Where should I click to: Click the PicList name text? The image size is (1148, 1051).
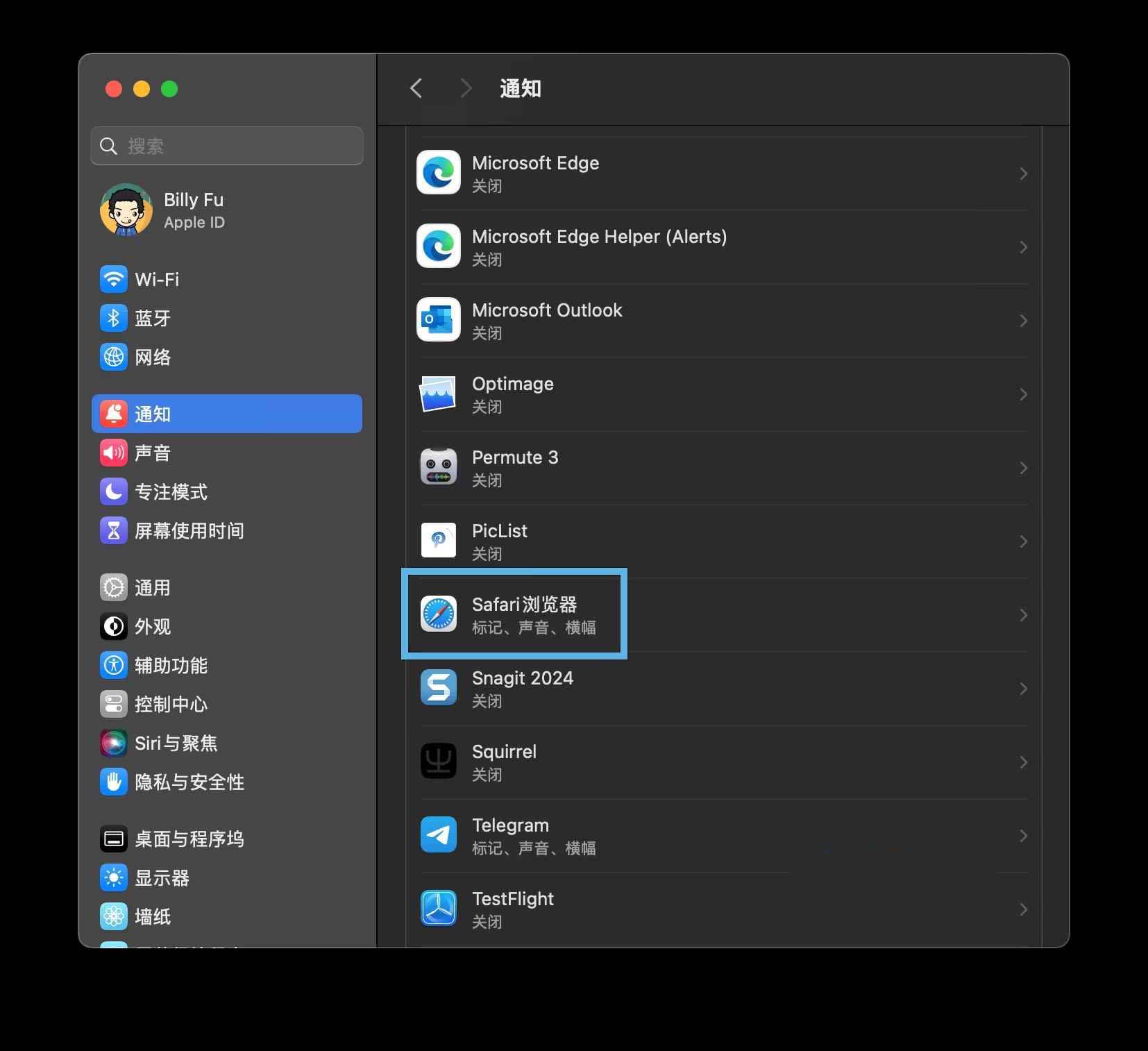pyautogui.click(x=500, y=531)
